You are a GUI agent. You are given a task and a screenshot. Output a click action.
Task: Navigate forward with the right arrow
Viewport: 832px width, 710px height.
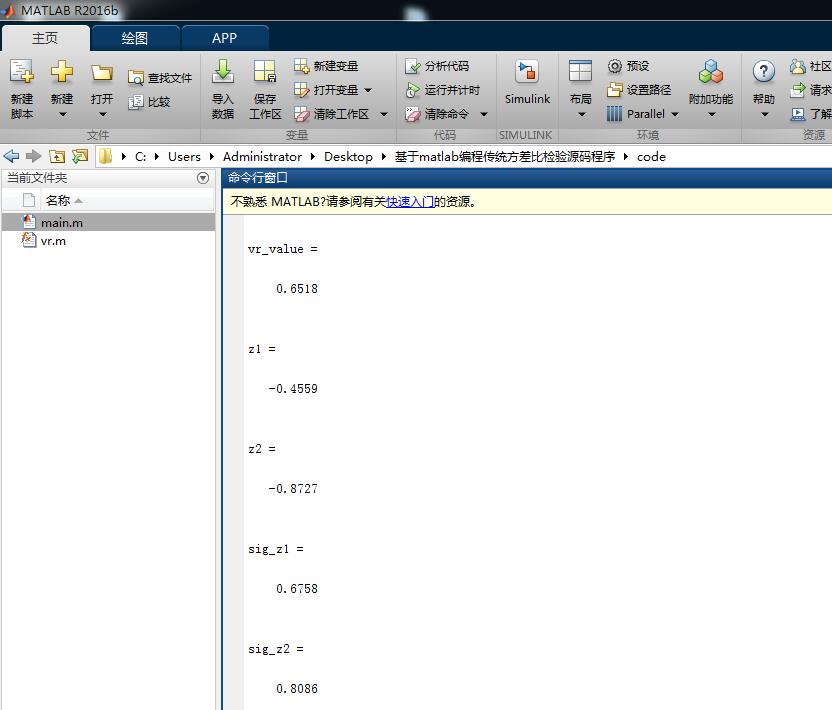click(x=33, y=156)
